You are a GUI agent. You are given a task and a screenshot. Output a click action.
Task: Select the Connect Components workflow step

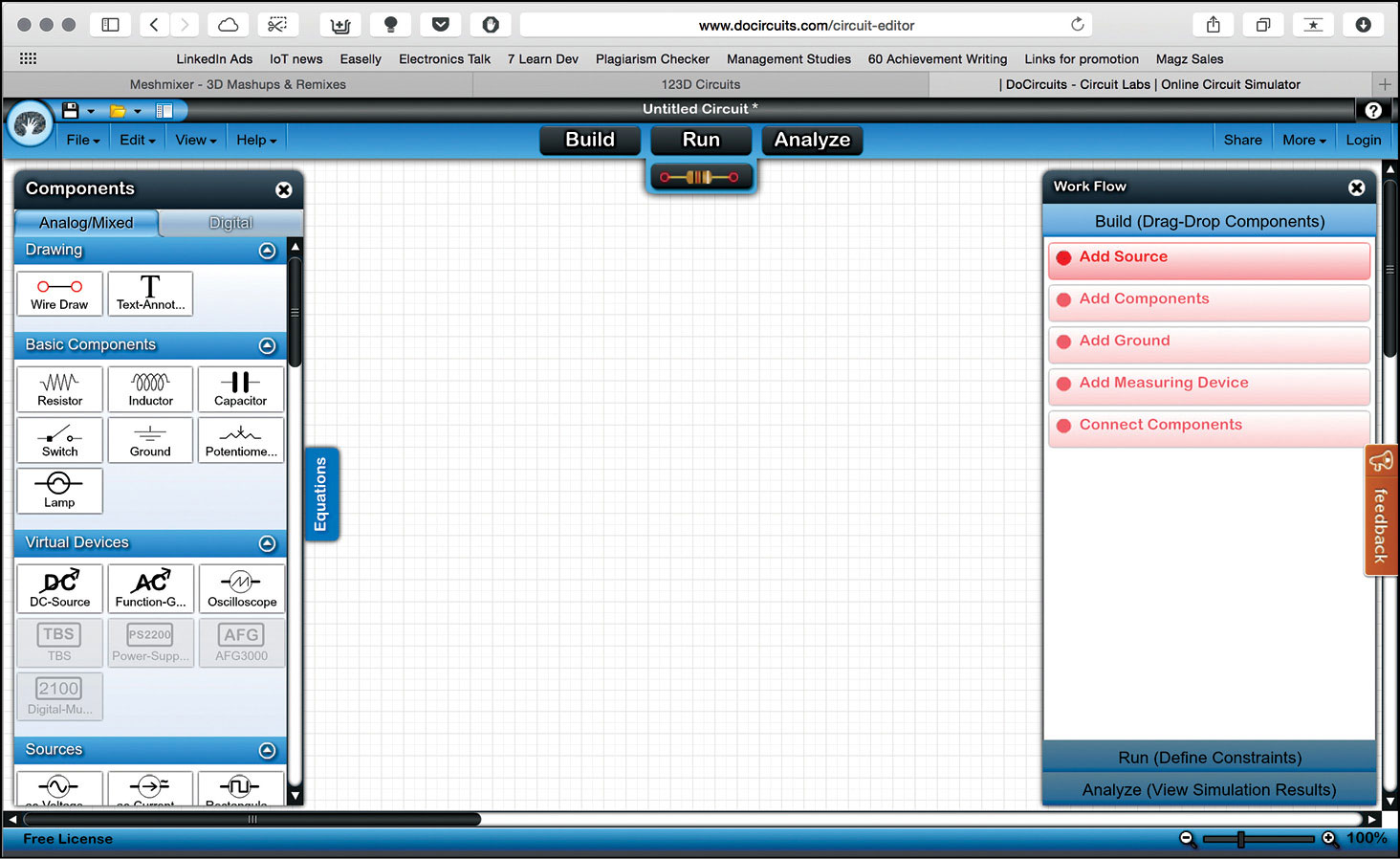[1209, 426]
